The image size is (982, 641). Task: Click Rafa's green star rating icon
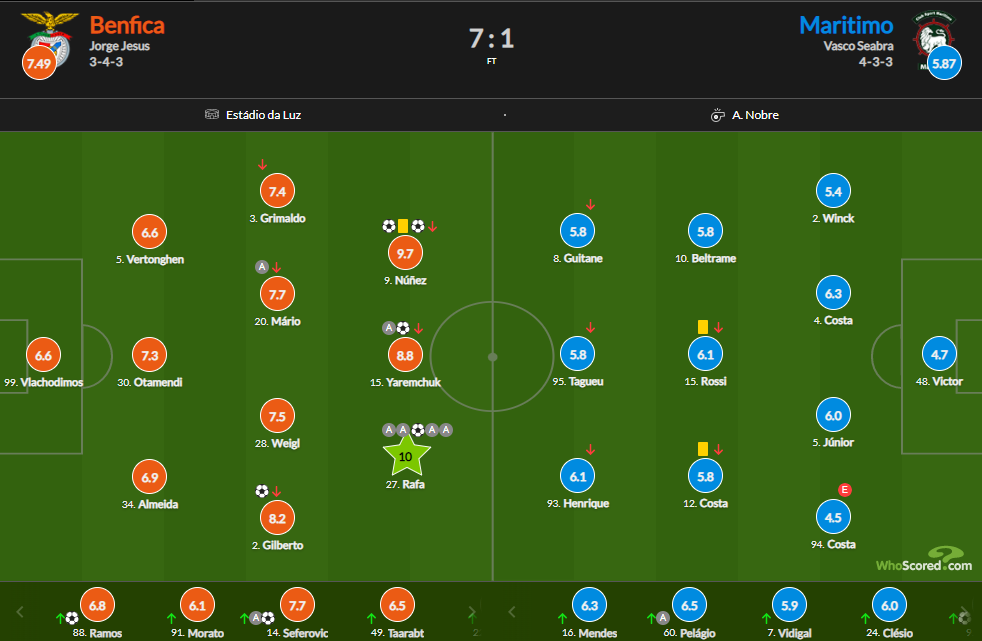pyautogui.click(x=406, y=456)
